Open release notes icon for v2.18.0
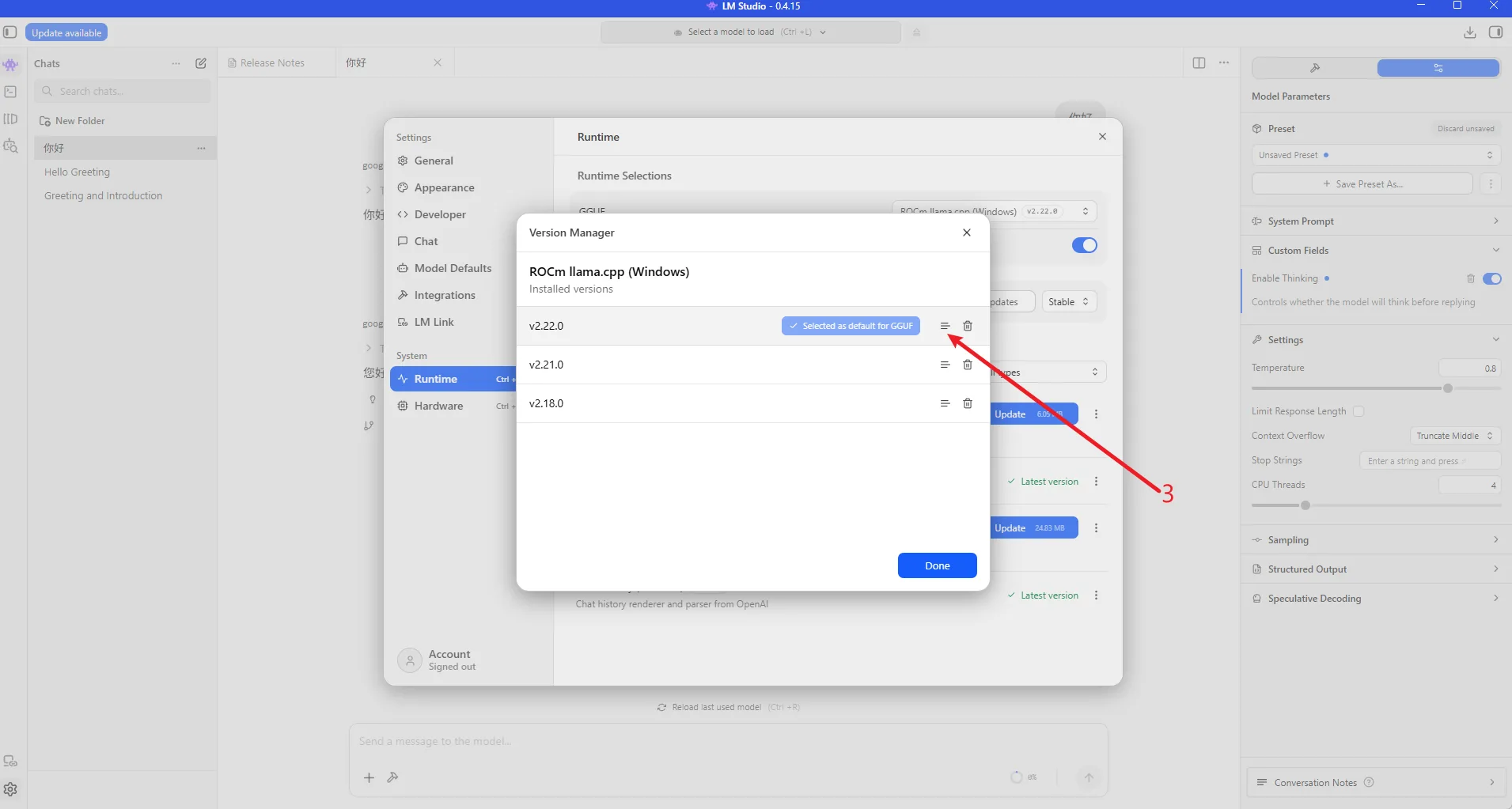 [x=945, y=403]
